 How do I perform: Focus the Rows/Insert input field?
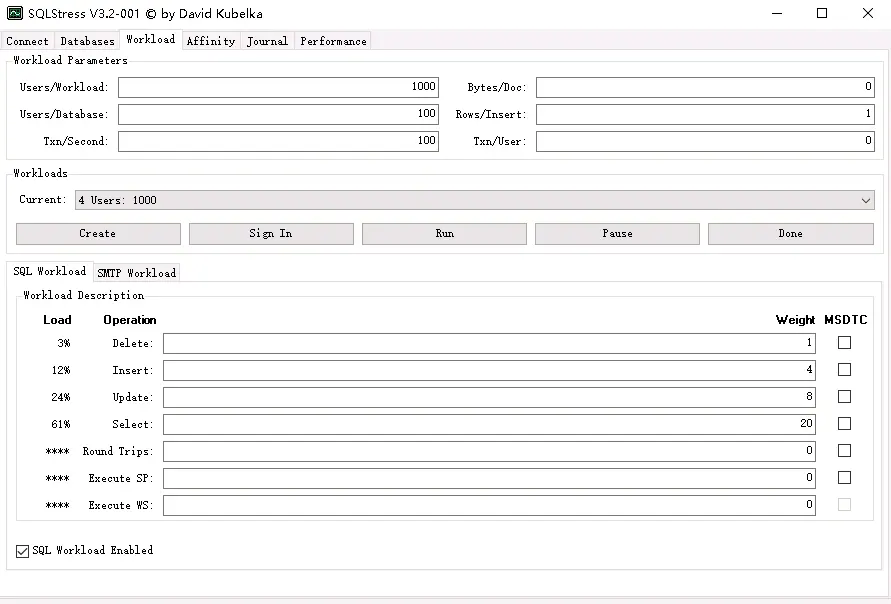click(x=705, y=114)
